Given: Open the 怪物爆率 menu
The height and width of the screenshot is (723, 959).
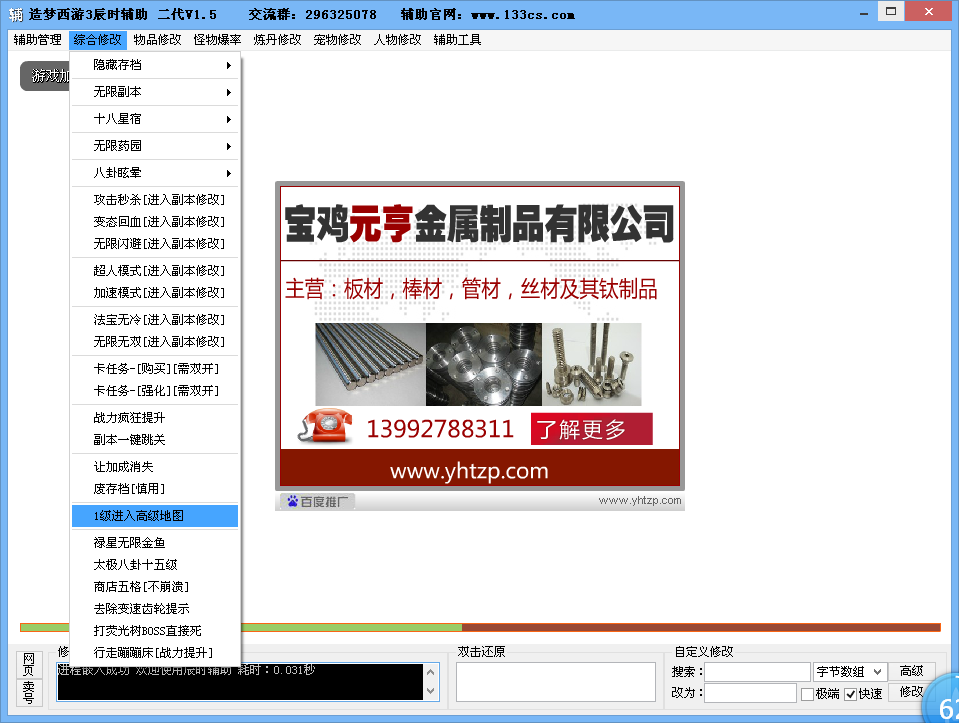Looking at the screenshot, I should pyautogui.click(x=218, y=40).
